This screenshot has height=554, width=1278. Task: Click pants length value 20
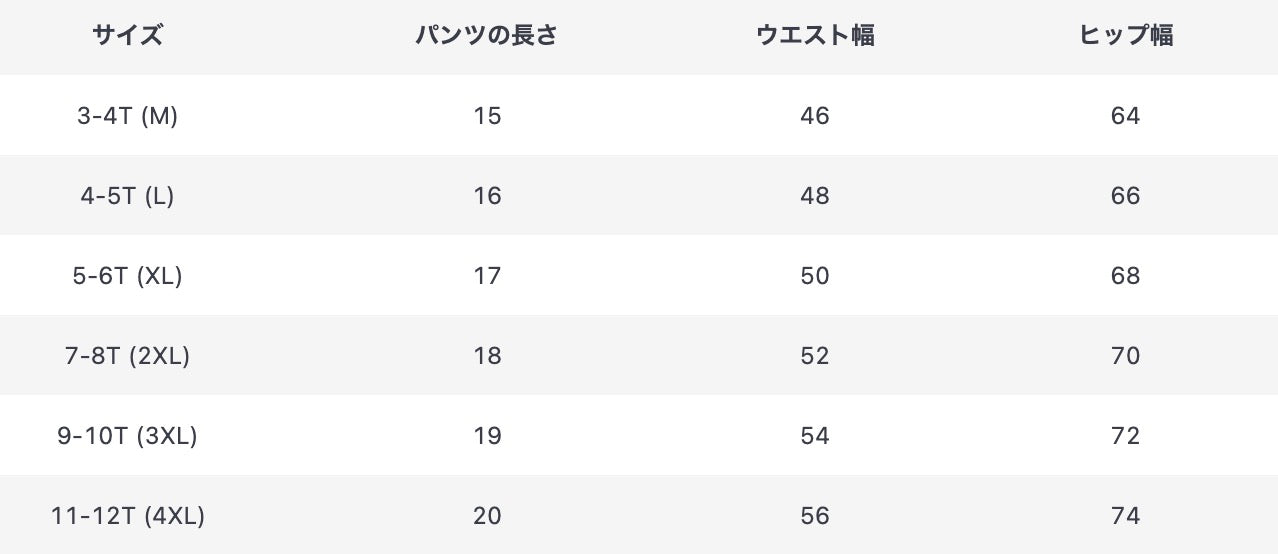tap(487, 516)
